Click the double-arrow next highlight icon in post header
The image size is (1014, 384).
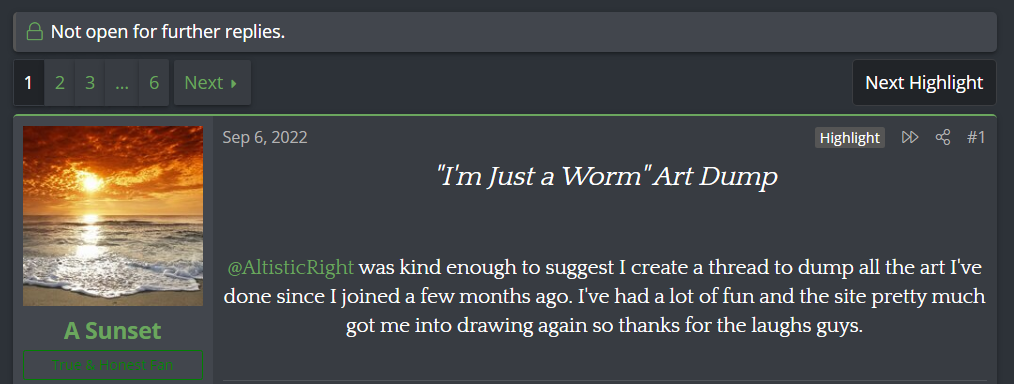pos(910,137)
